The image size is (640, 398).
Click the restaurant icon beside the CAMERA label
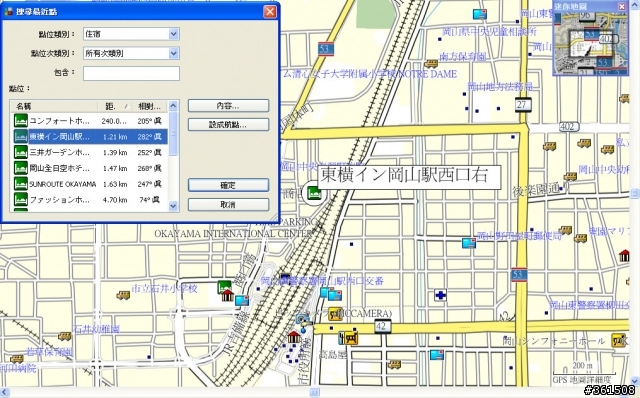coord(335,314)
